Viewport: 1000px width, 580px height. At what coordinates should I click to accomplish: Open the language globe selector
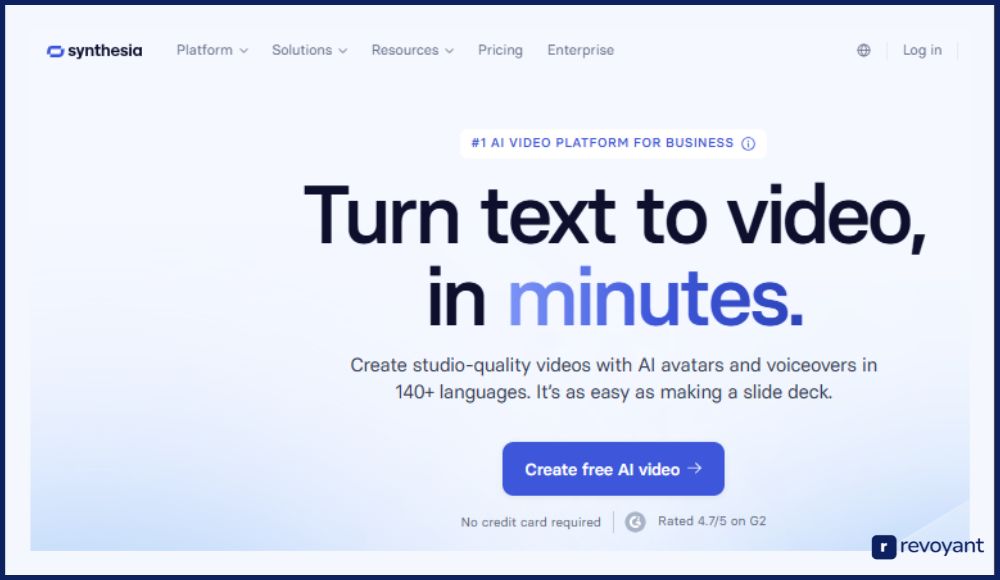[864, 50]
